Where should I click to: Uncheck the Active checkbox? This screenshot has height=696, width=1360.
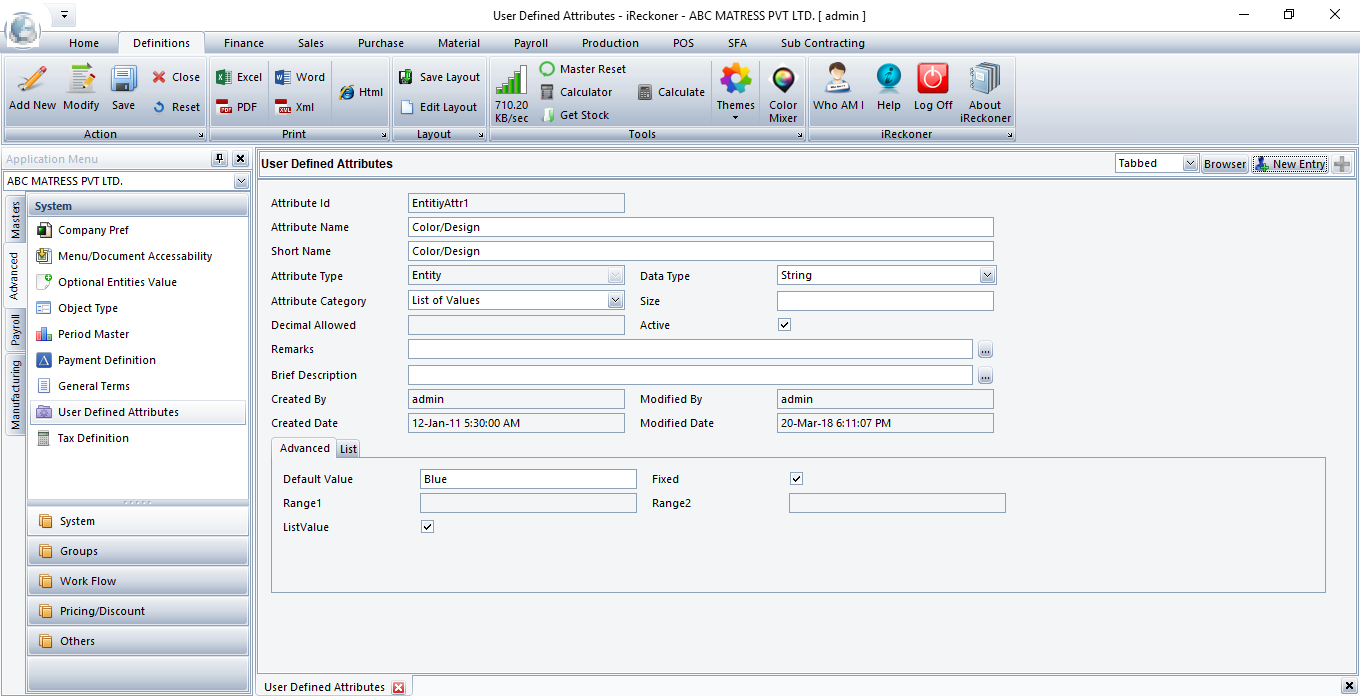tap(784, 325)
